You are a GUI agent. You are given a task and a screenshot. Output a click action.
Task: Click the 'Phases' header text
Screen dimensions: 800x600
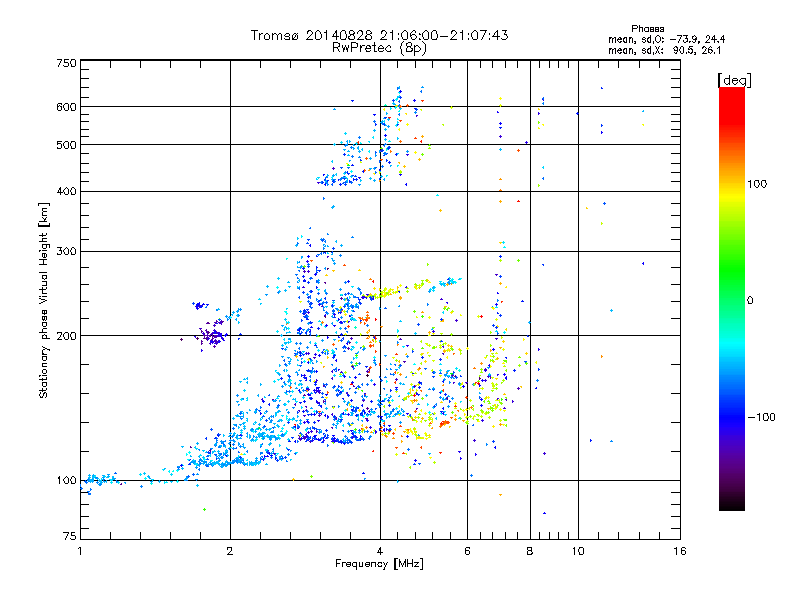[x=647, y=29]
